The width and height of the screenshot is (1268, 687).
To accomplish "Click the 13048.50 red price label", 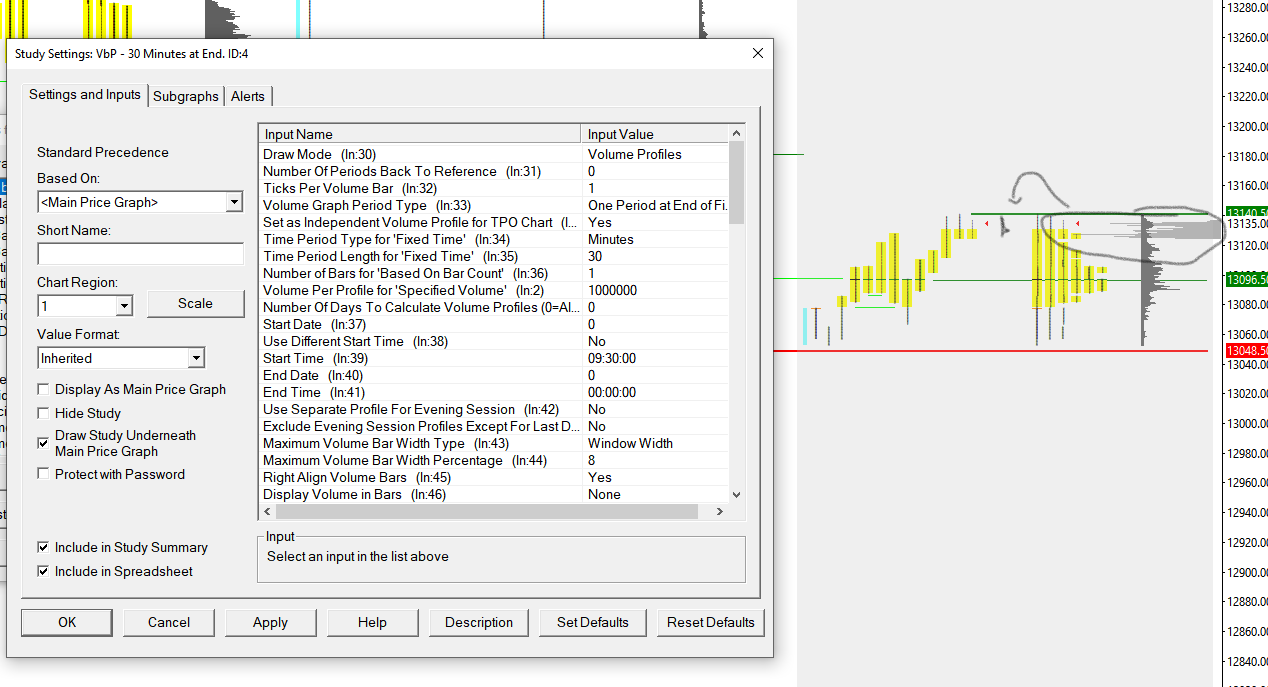I will 1246,351.
